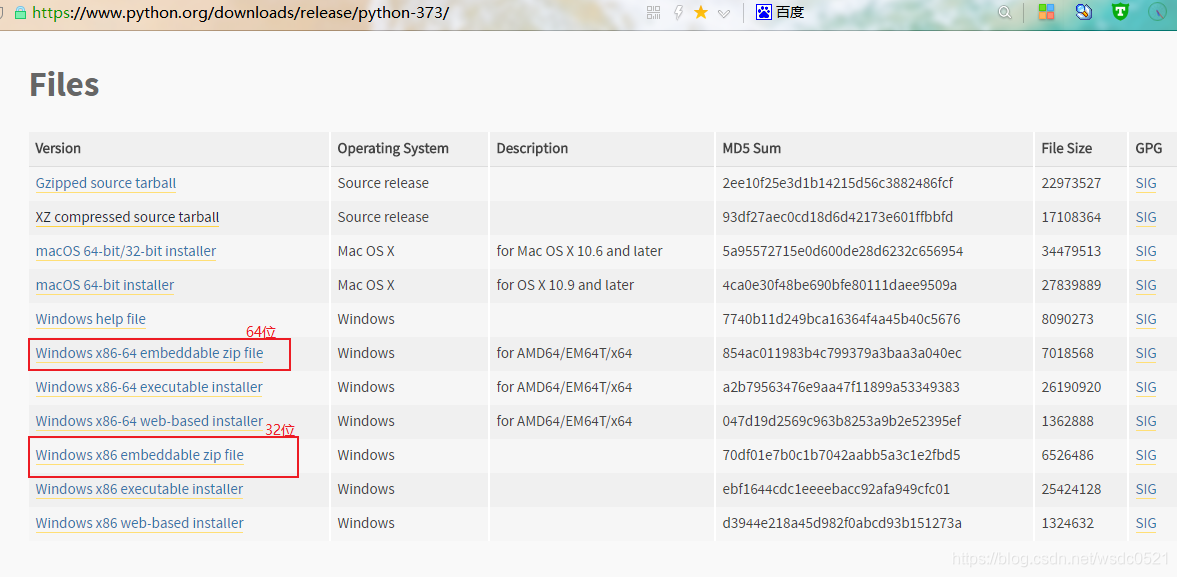Click the green shield T icon

coord(1121,12)
